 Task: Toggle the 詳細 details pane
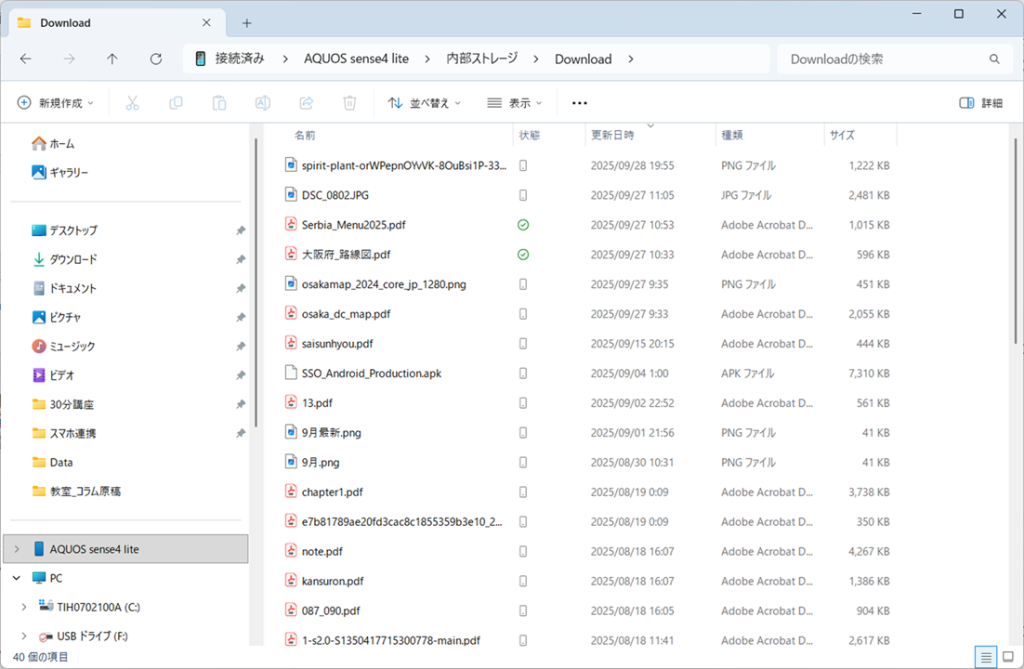(980, 103)
